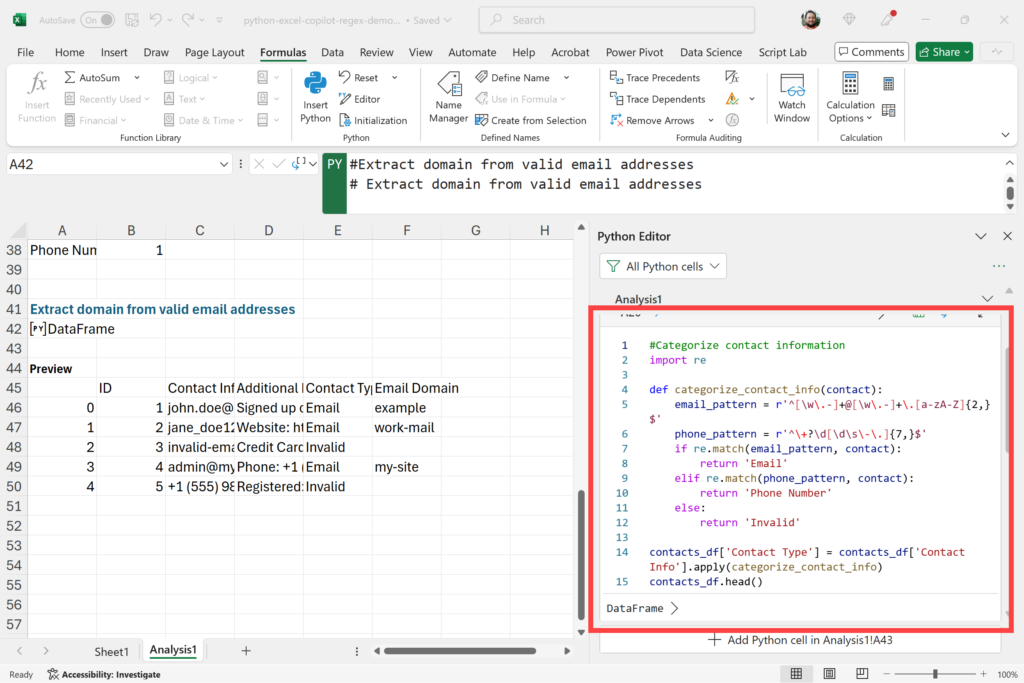Screen dimensions: 1024x683
Task: Open the Python Editor from the ribbon
Action: [x=359, y=99]
